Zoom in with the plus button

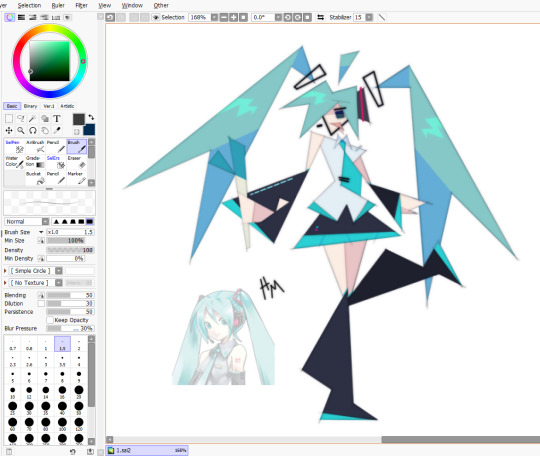pyautogui.click(x=233, y=17)
